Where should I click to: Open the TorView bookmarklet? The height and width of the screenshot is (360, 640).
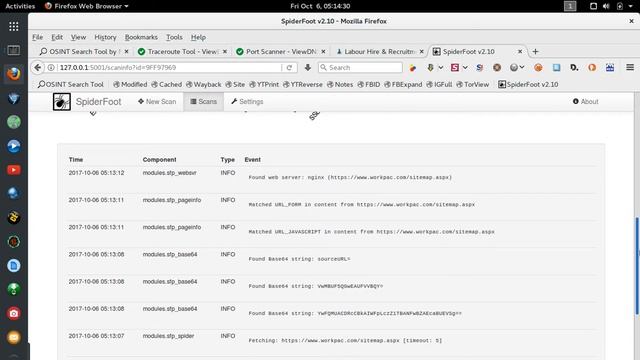click(472, 84)
